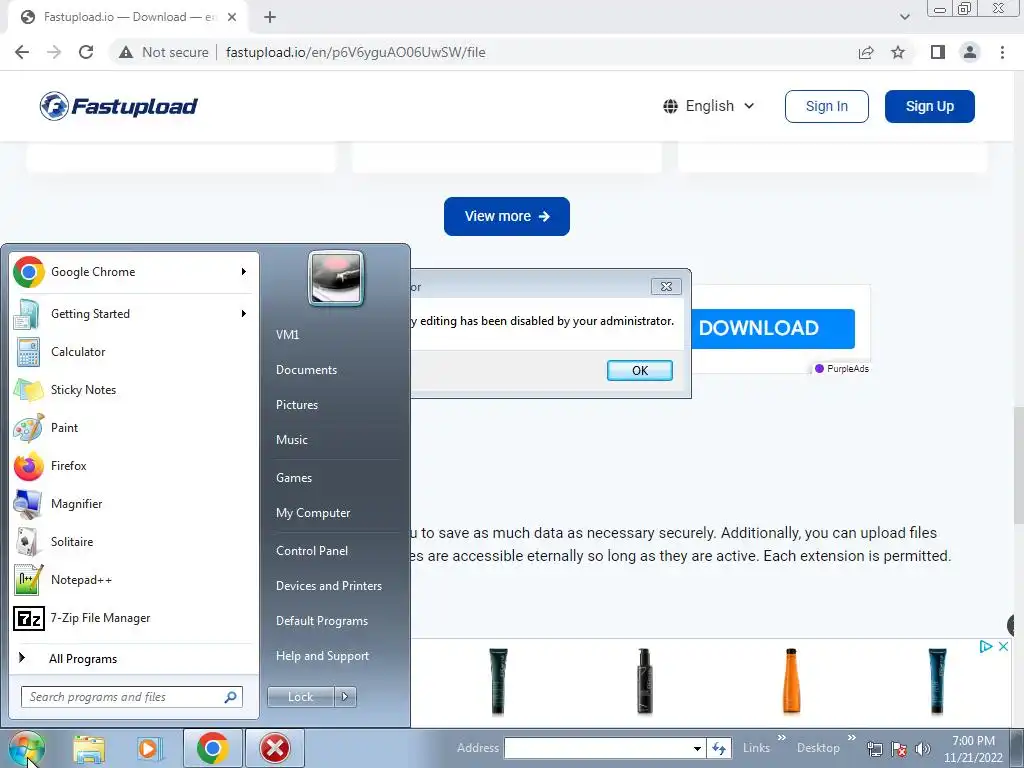Viewport: 1024px width, 768px height.
Task: Open Control Panel from Start menu
Action: point(312,551)
